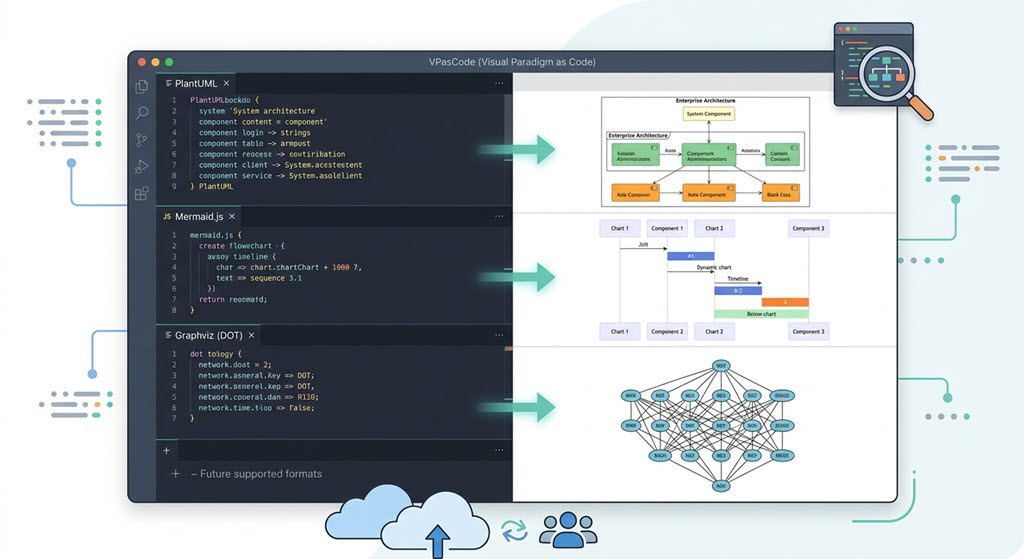Click the 'return reommatd;' line
Viewport: 1024px width, 559px height.
coord(233,300)
